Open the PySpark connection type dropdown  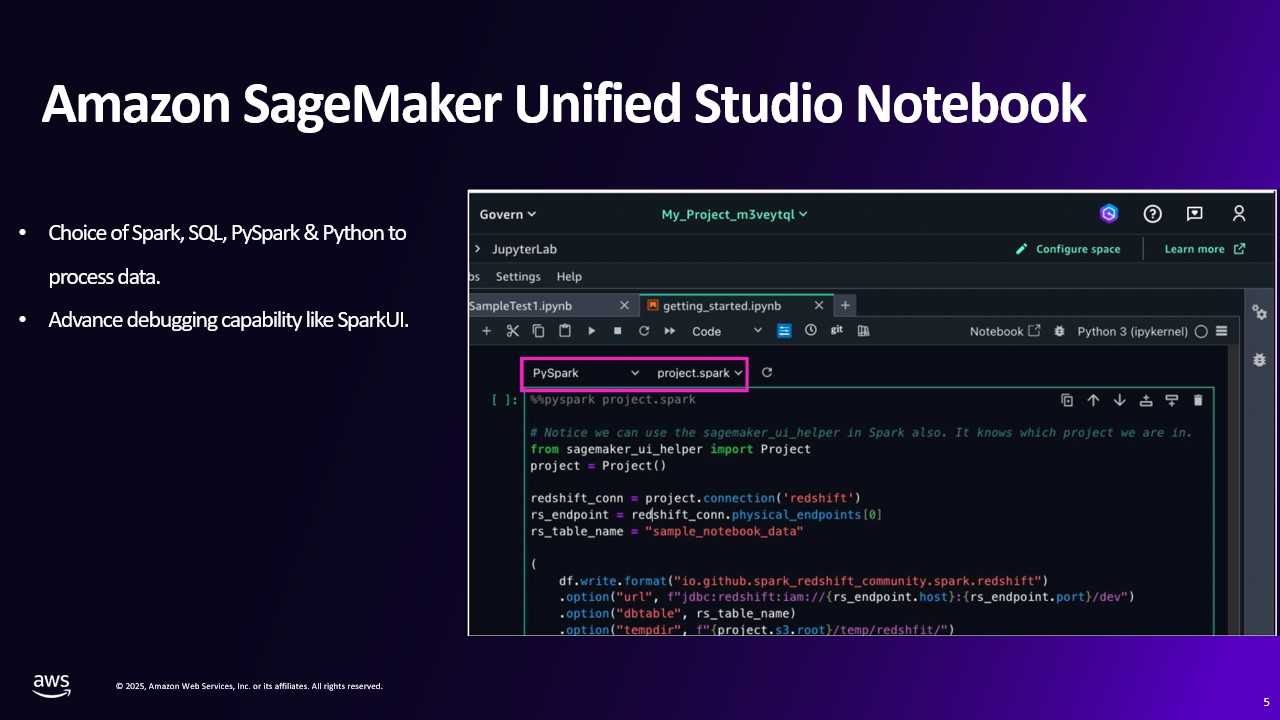tap(585, 373)
